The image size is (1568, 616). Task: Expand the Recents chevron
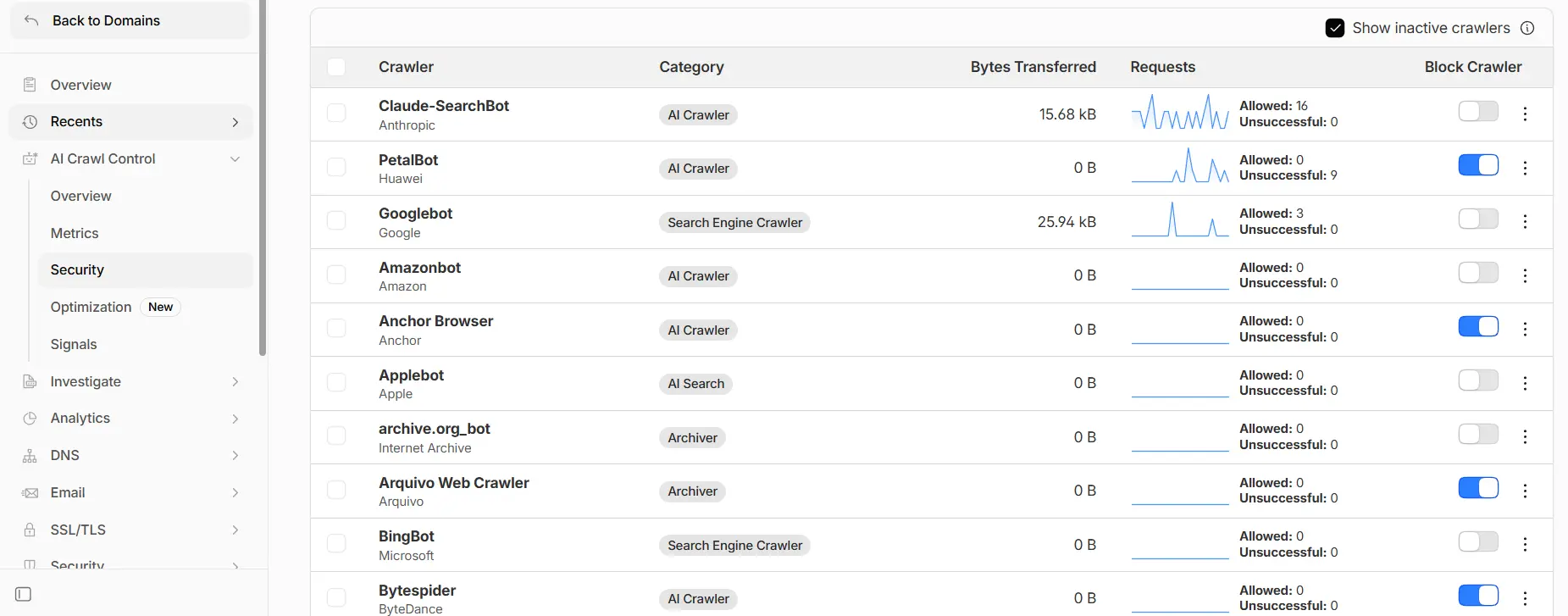[x=235, y=122]
